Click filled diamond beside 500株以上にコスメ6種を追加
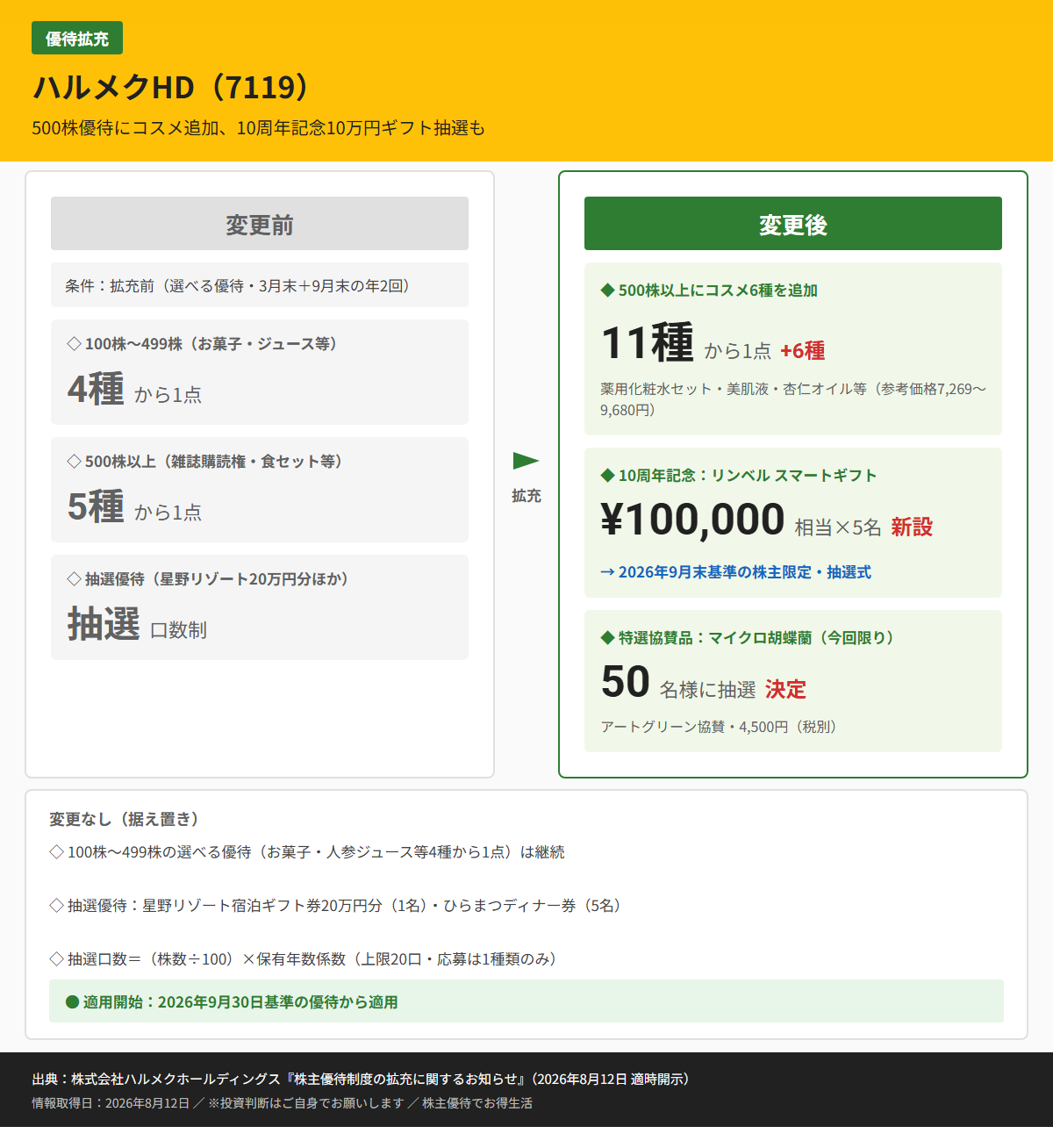Image resolution: width=1053 pixels, height=1148 pixels. coord(607,290)
